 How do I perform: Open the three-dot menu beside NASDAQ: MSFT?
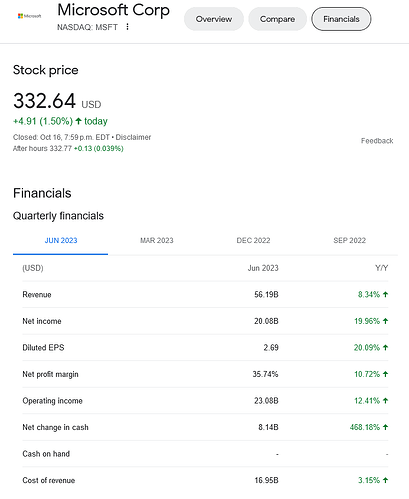click(x=127, y=27)
